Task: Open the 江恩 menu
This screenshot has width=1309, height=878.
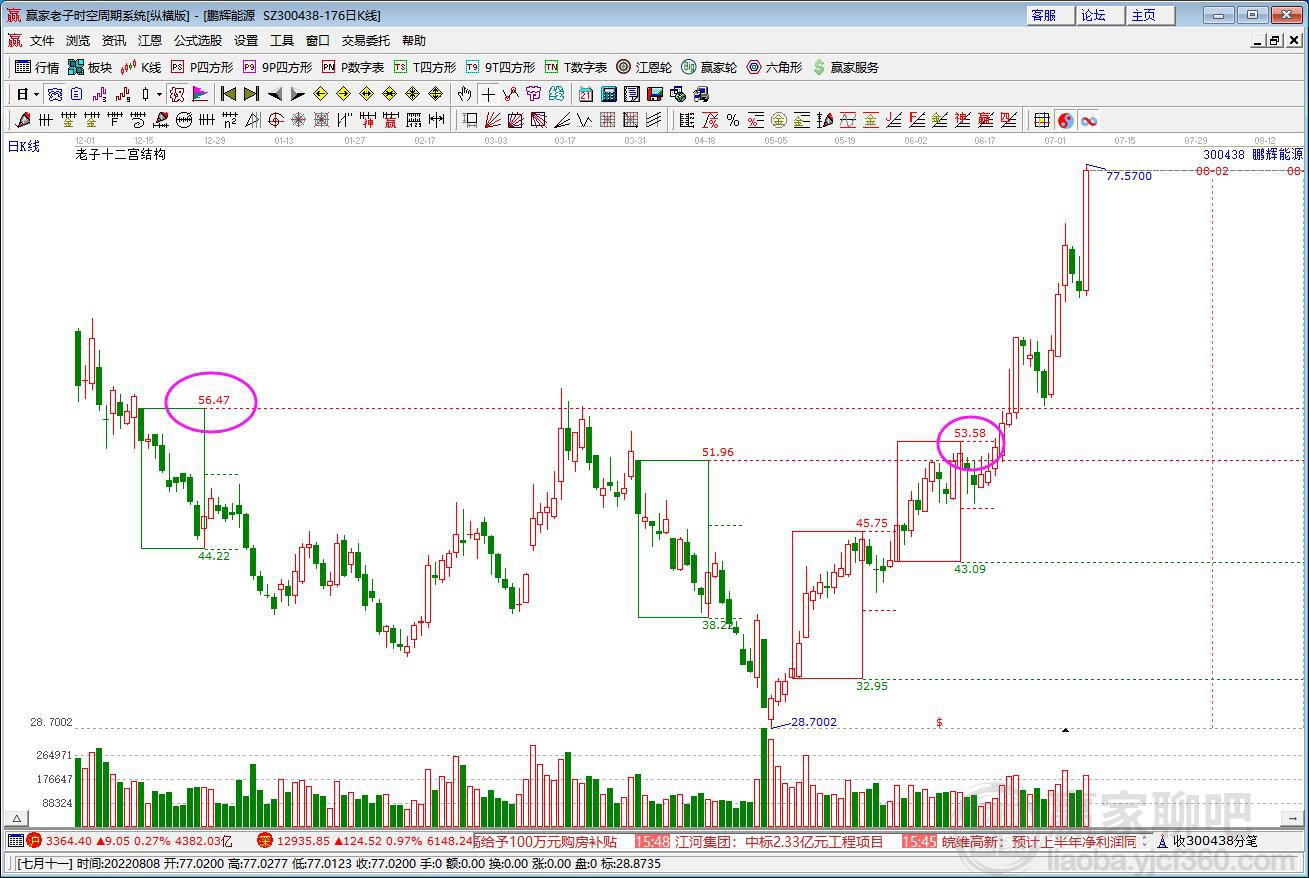Action: (150, 41)
